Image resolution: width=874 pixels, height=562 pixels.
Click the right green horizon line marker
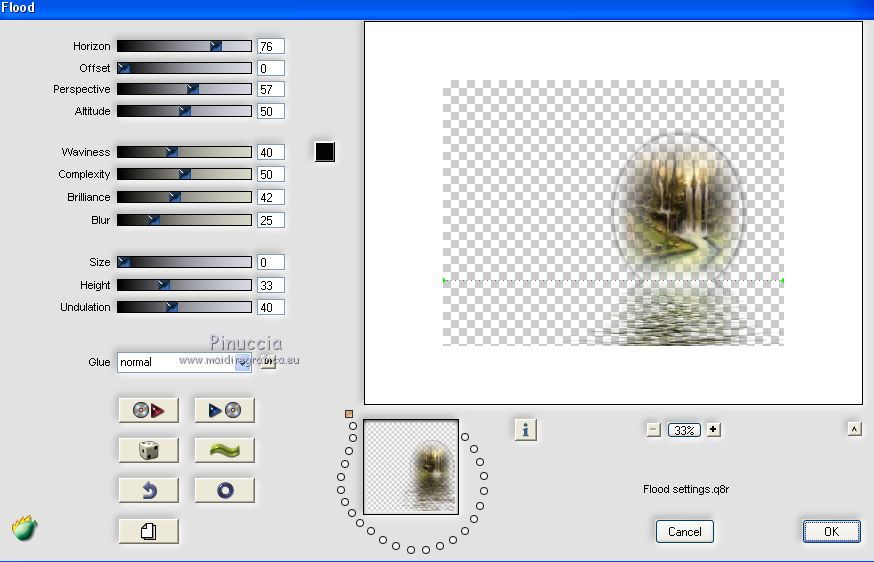tap(782, 280)
